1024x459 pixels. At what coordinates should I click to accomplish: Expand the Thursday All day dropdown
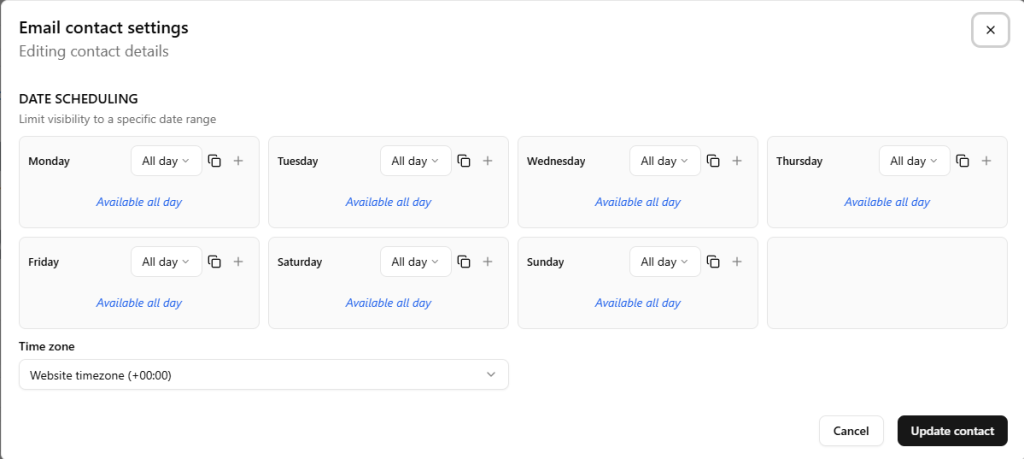click(914, 161)
